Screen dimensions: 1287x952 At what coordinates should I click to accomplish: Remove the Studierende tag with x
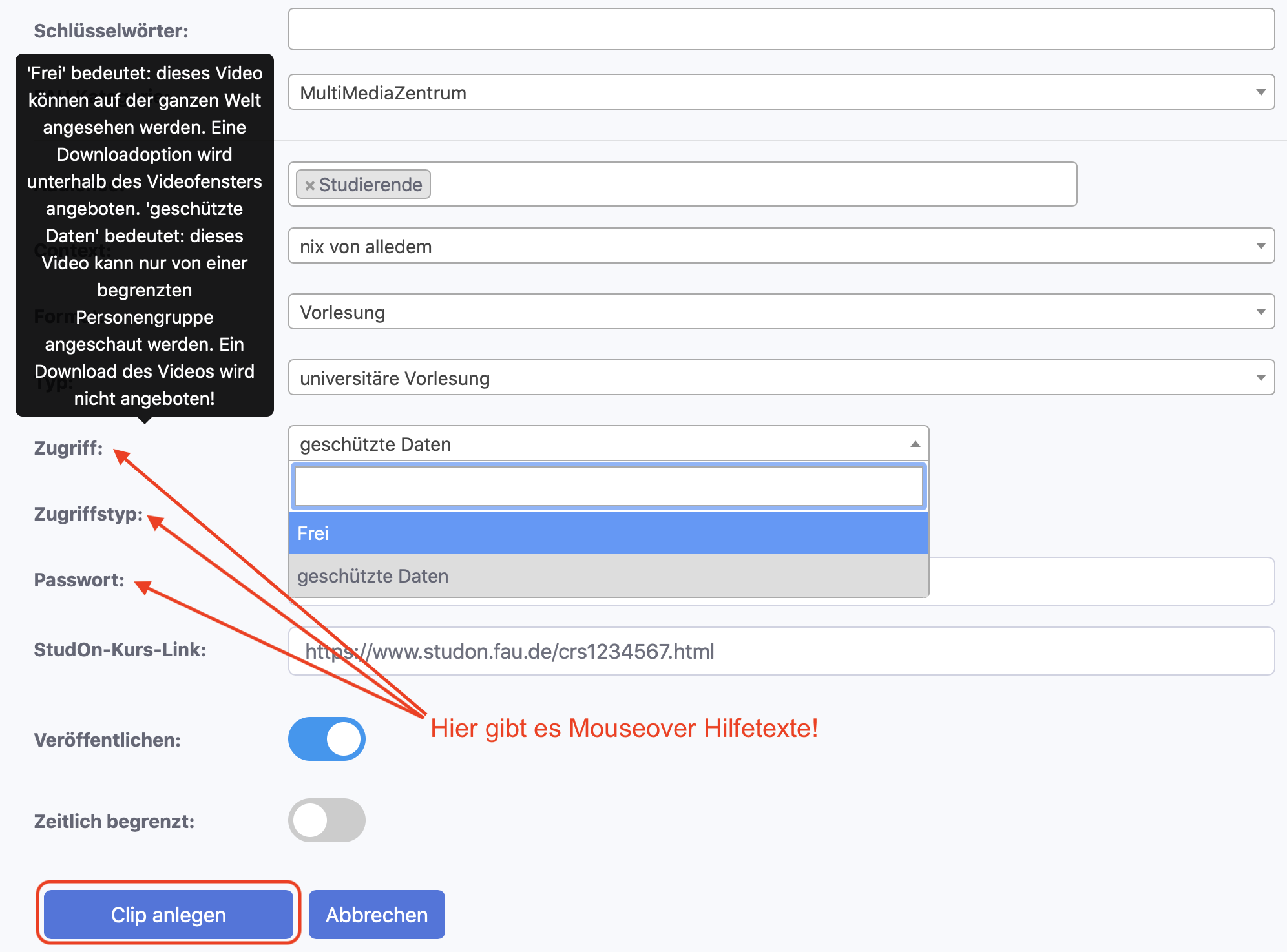pyautogui.click(x=309, y=185)
